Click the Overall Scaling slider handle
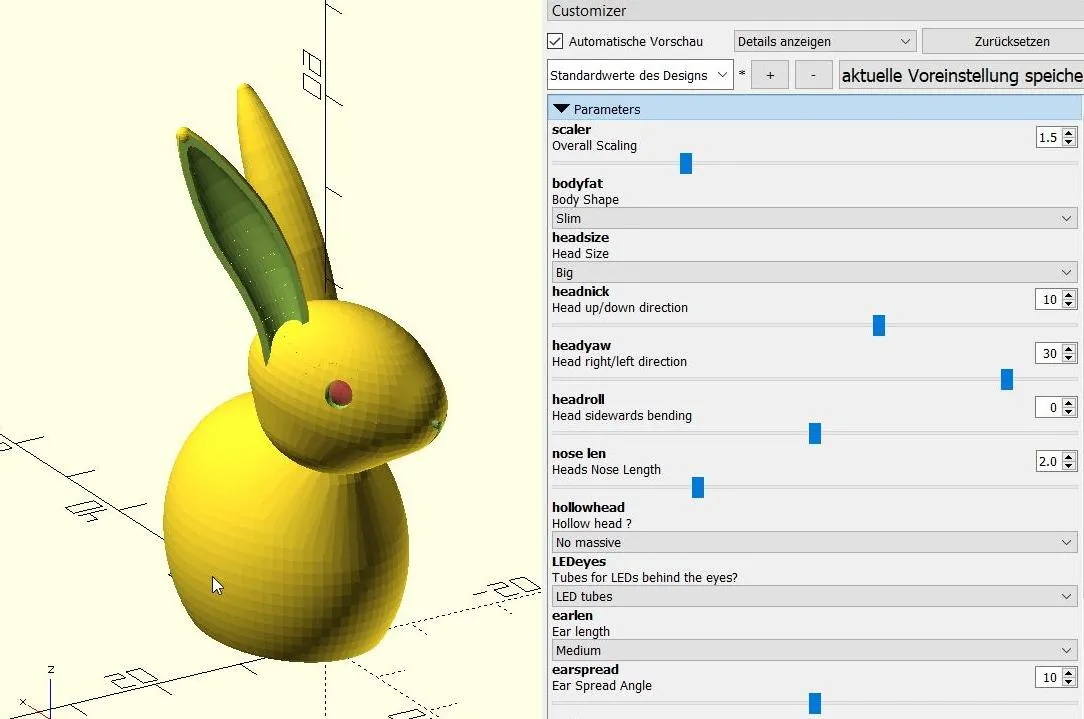Screen dimensions: 1084x719 [686, 163]
